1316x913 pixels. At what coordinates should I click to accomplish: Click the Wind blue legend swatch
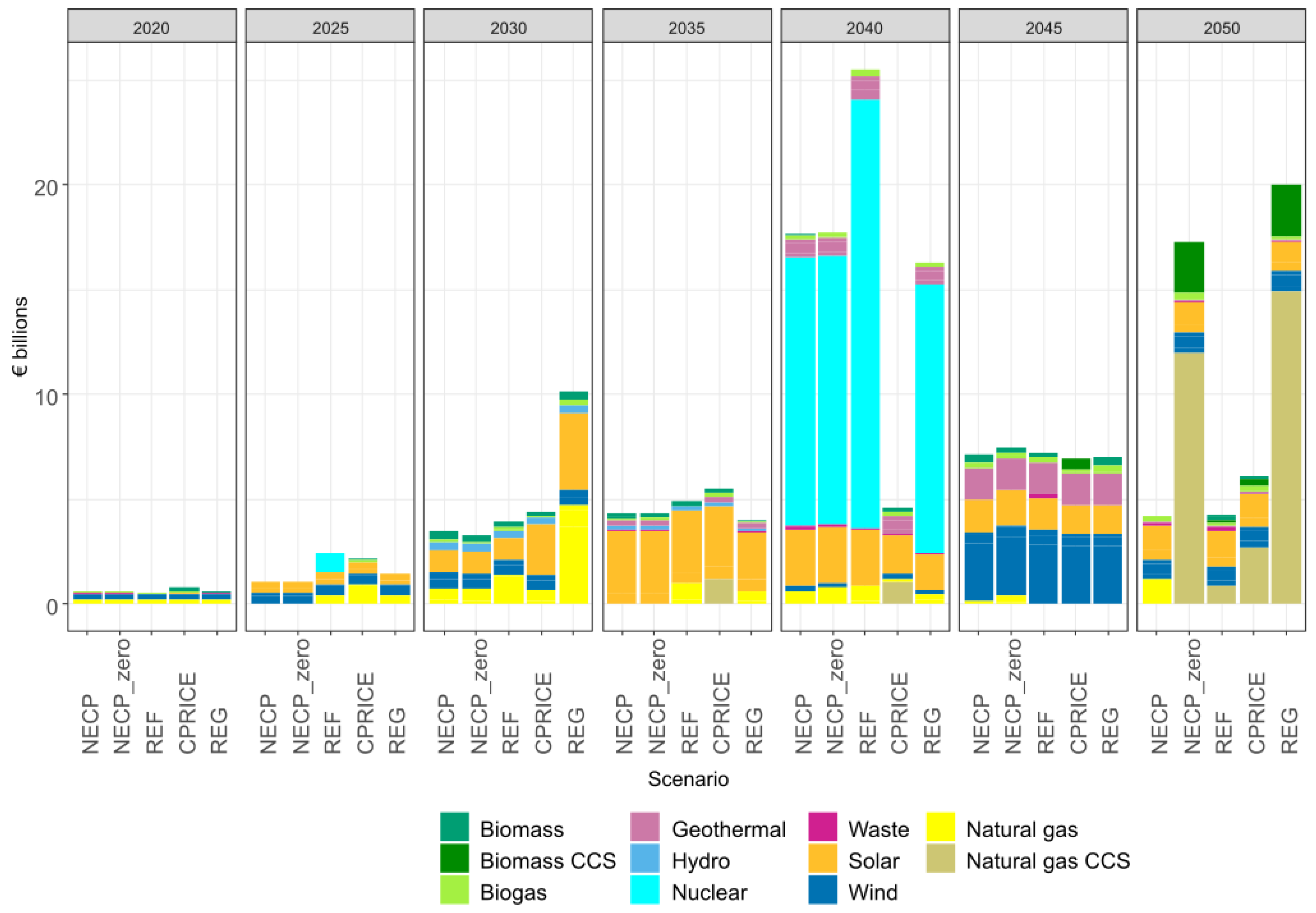click(x=822, y=890)
